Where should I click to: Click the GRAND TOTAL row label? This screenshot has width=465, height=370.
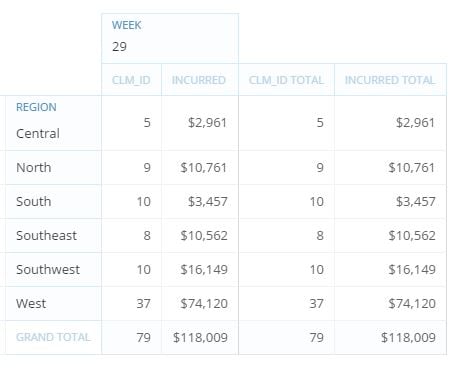click(53, 337)
